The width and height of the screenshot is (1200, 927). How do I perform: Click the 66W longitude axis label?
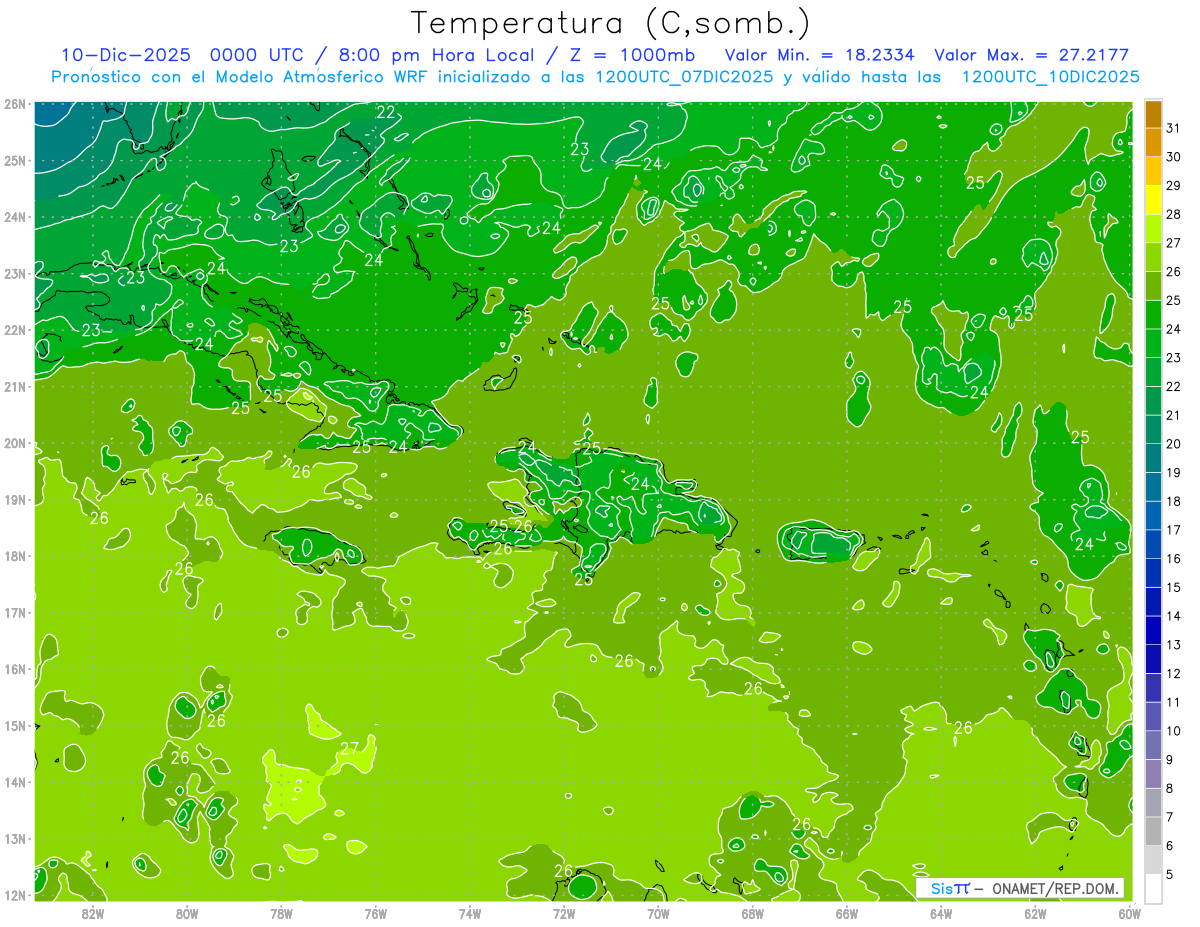tap(846, 913)
